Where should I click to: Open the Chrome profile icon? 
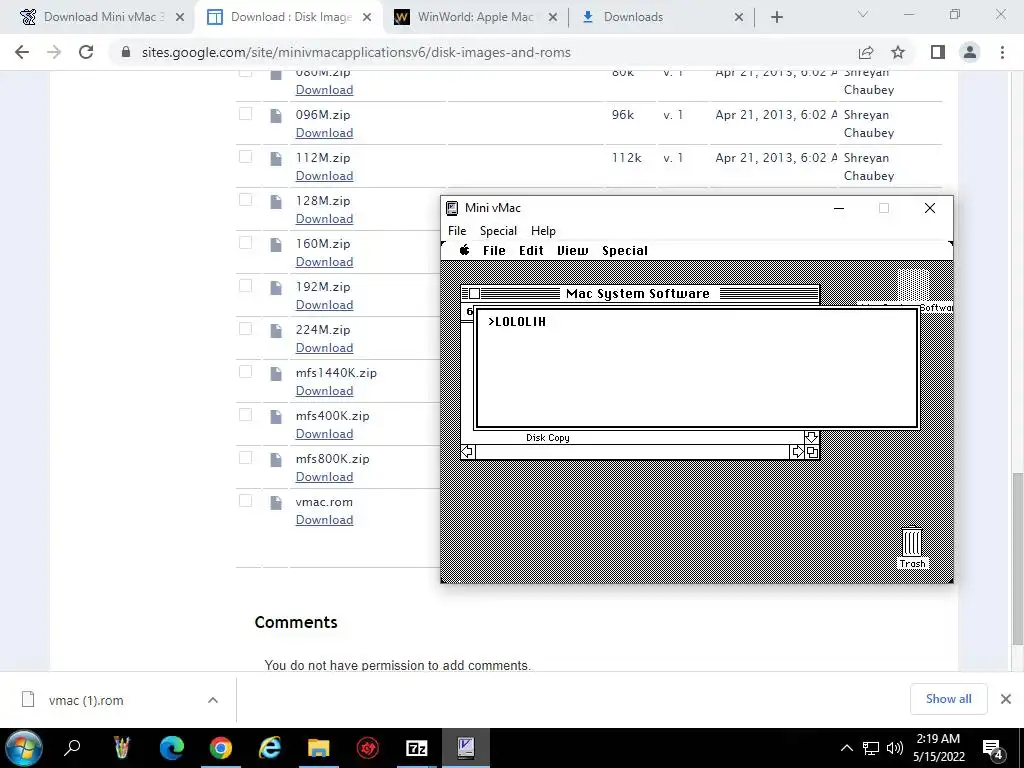point(970,52)
